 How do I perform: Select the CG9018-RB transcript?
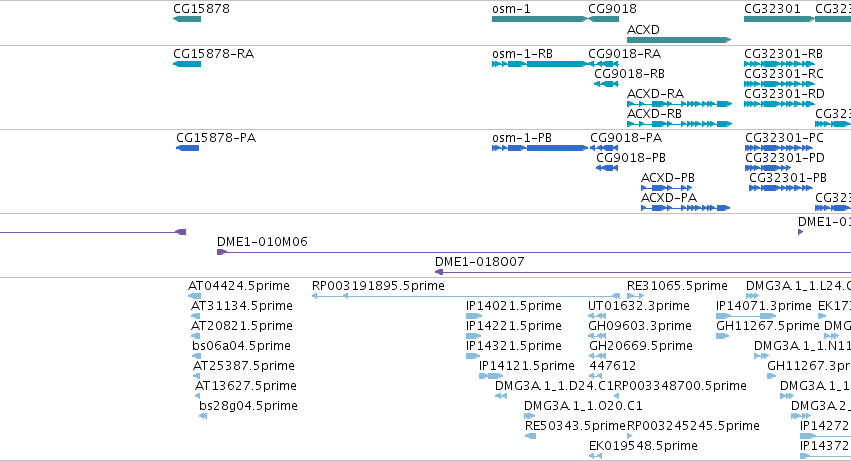606,84
